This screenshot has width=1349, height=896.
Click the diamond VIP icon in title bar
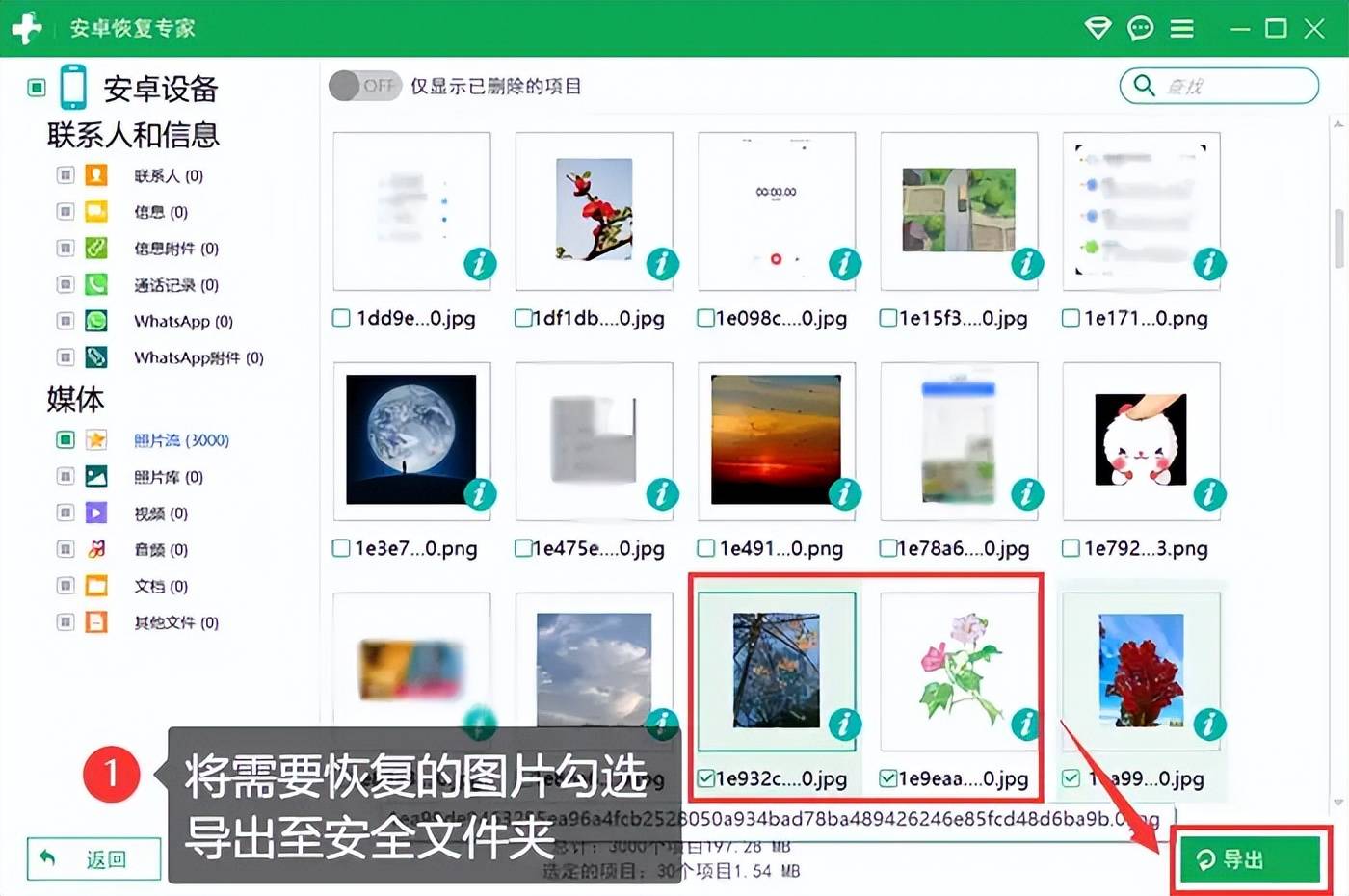(x=1098, y=28)
